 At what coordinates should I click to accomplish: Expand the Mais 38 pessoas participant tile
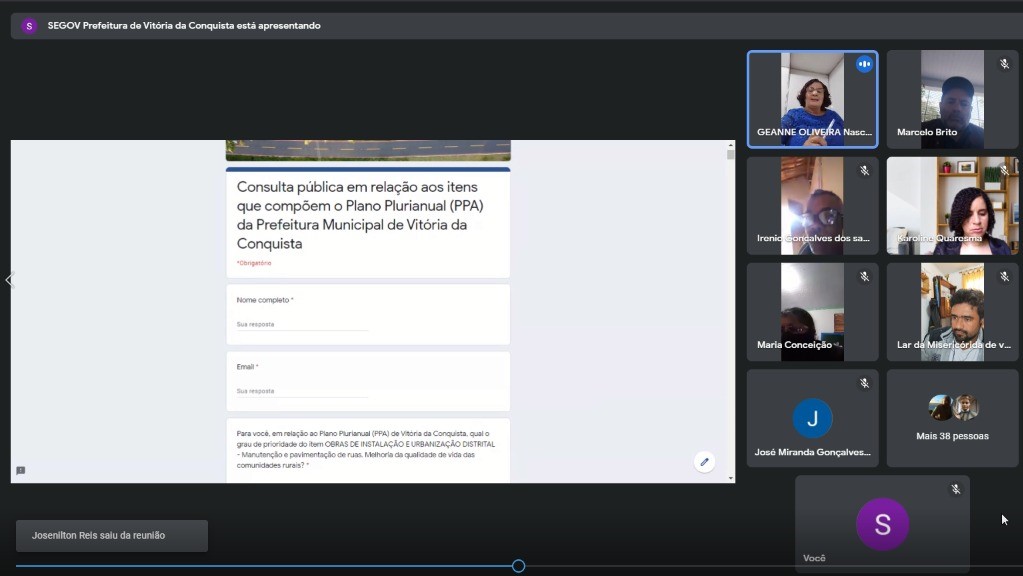(x=952, y=418)
